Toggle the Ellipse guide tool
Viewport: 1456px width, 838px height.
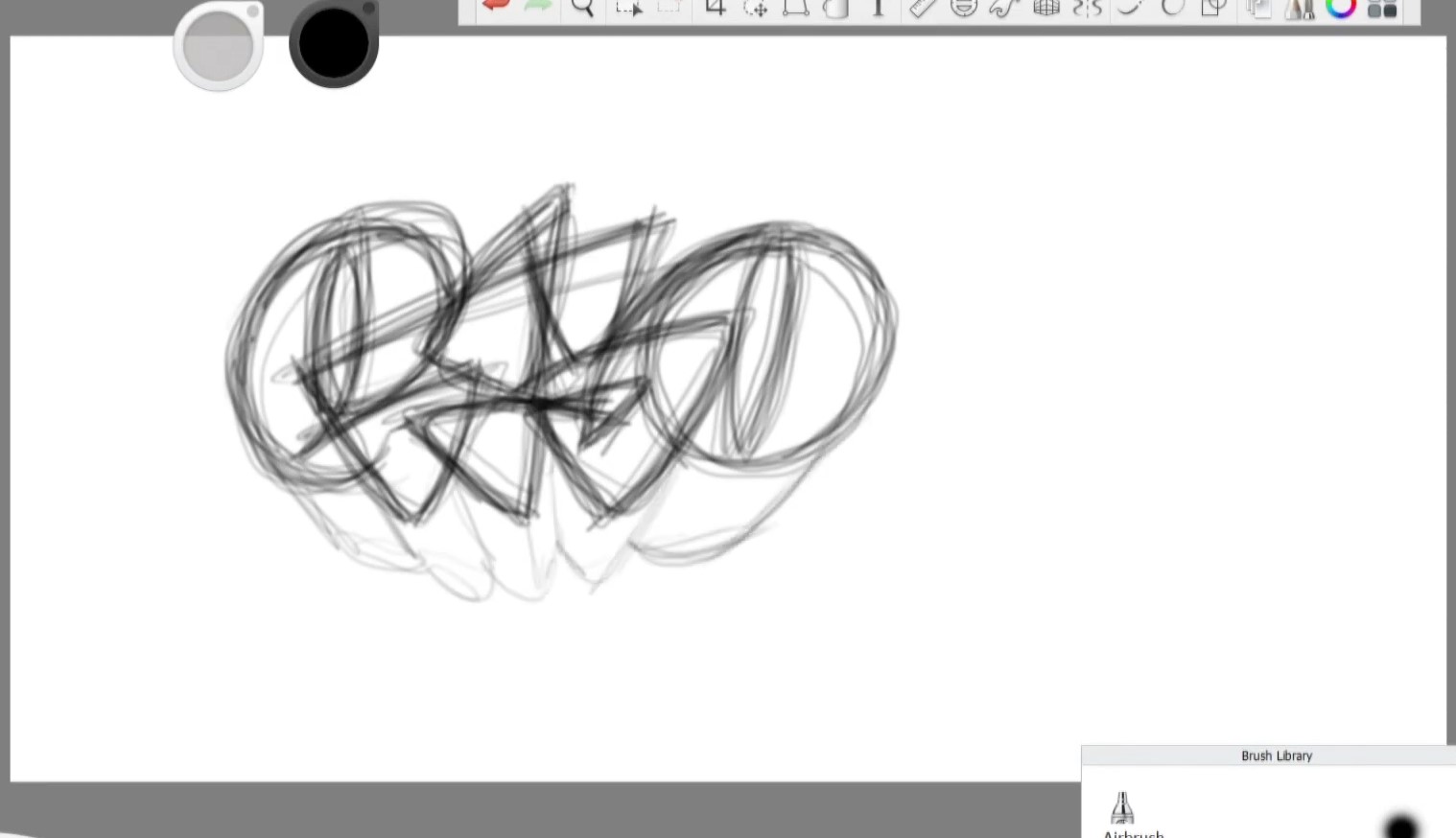point(964,8)
